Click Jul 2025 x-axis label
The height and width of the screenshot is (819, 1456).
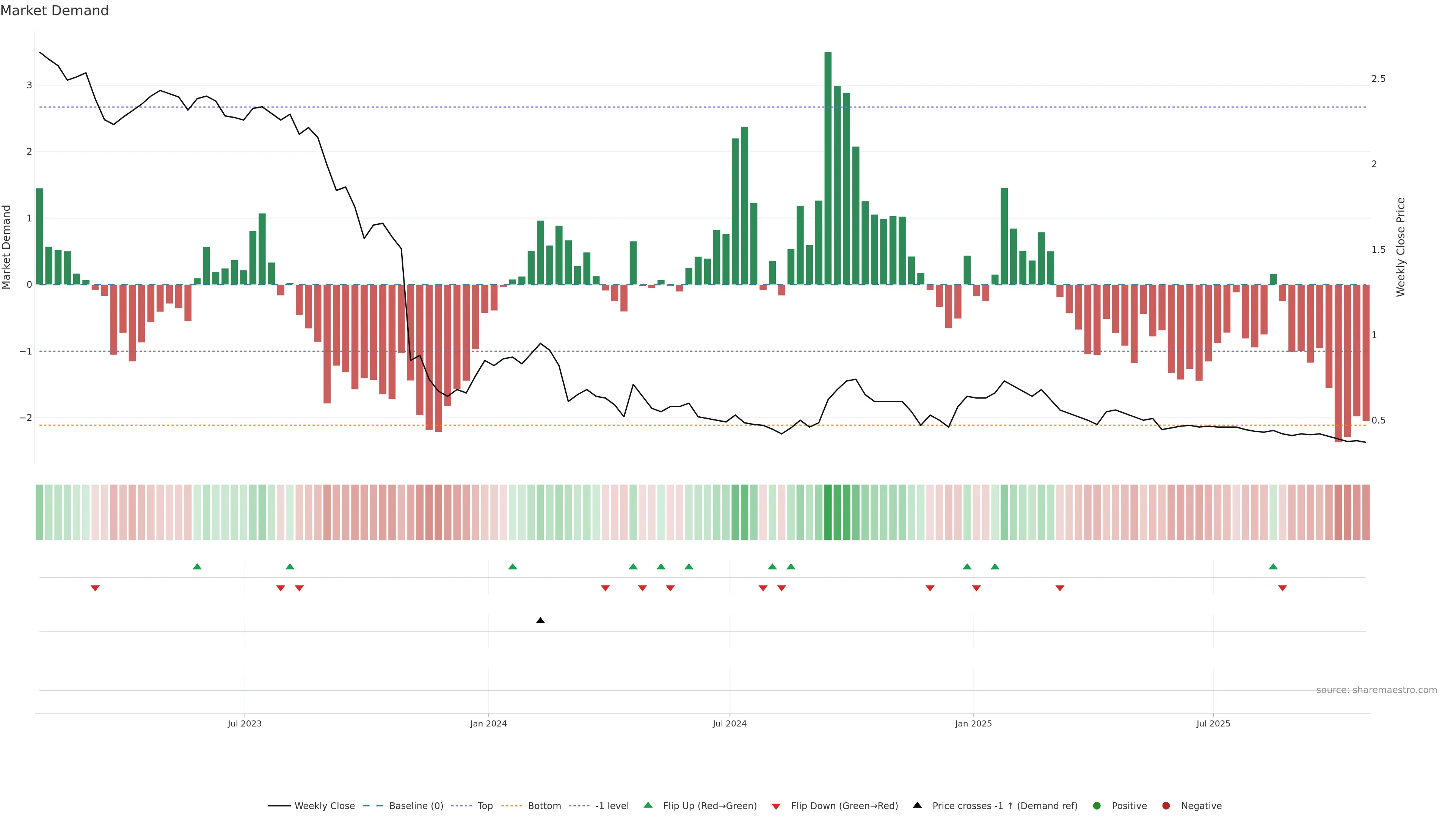pos(1213,724)
